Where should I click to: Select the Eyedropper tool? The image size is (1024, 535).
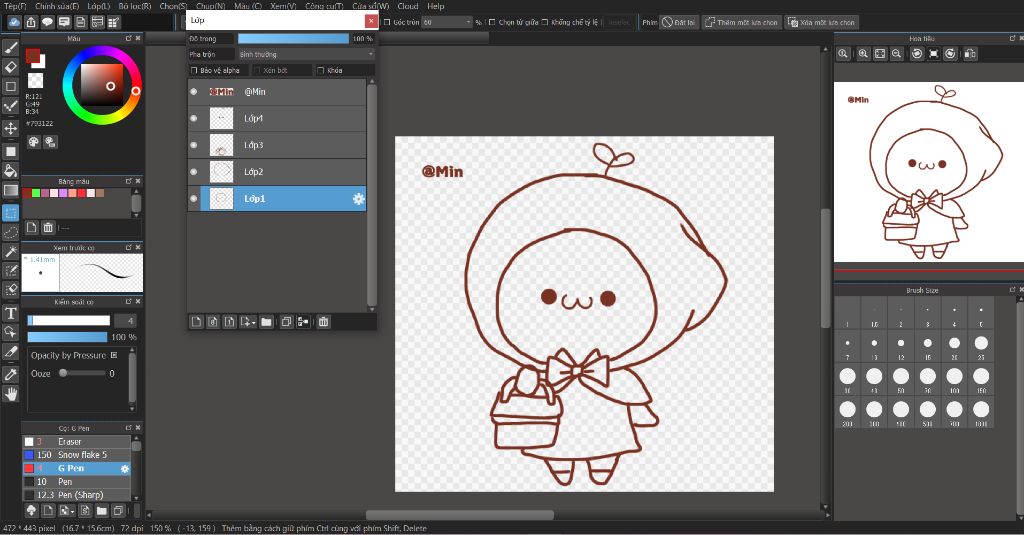click(10, 374)
